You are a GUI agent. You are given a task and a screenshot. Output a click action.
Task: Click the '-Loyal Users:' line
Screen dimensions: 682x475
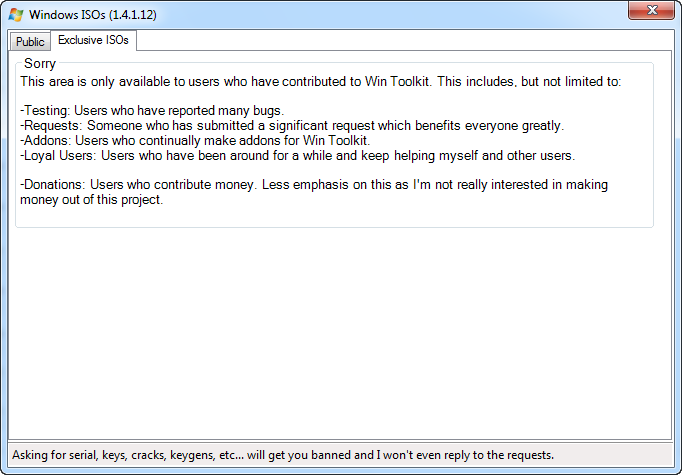(298, 156)
